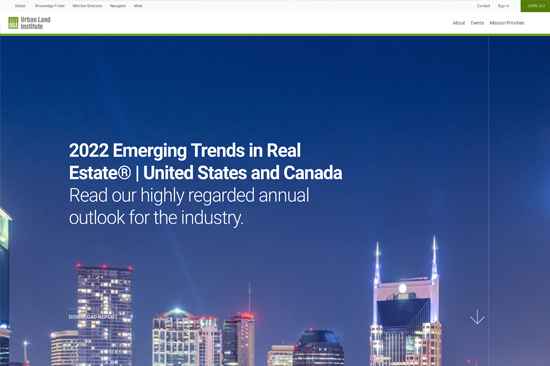Image resolution: width=550 pixels, height=366 pixels.
Task: Click the 2022 Emerging Trends headline
Action: [x=206, y=161]
